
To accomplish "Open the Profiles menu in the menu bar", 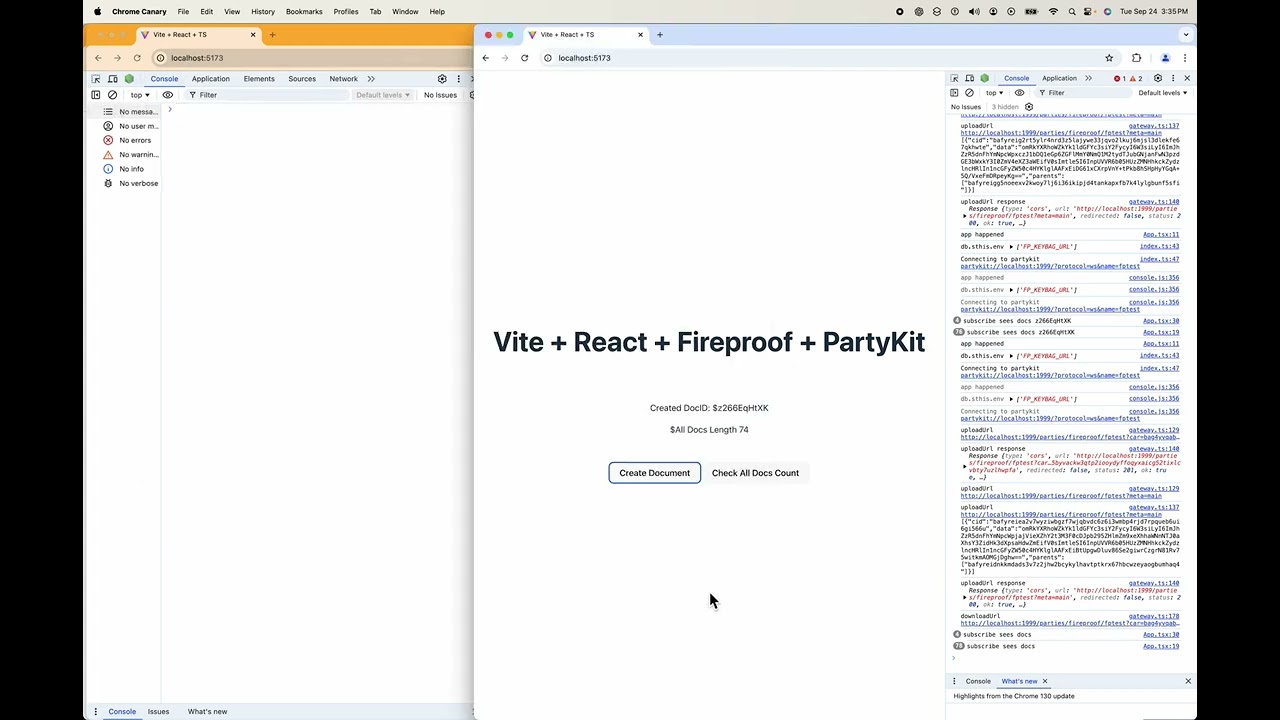I will [x=346, y=12].
